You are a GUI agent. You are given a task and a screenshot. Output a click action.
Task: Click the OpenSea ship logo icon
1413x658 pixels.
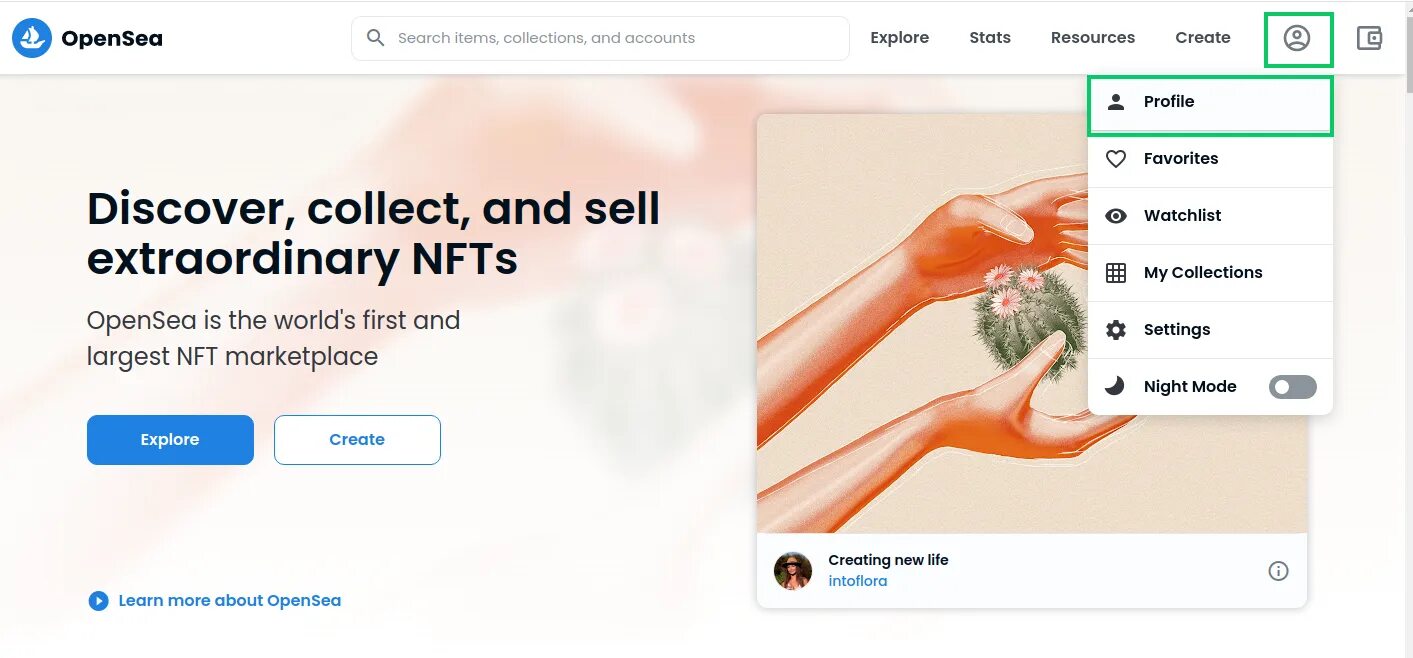(x=32, y=38)
